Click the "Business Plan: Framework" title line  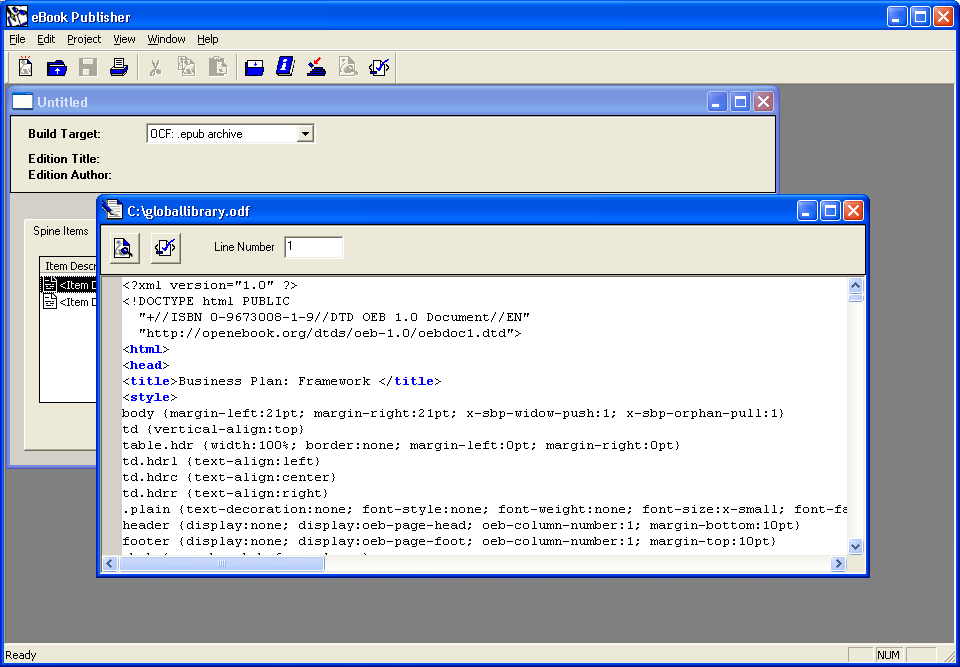click(282, 381)
